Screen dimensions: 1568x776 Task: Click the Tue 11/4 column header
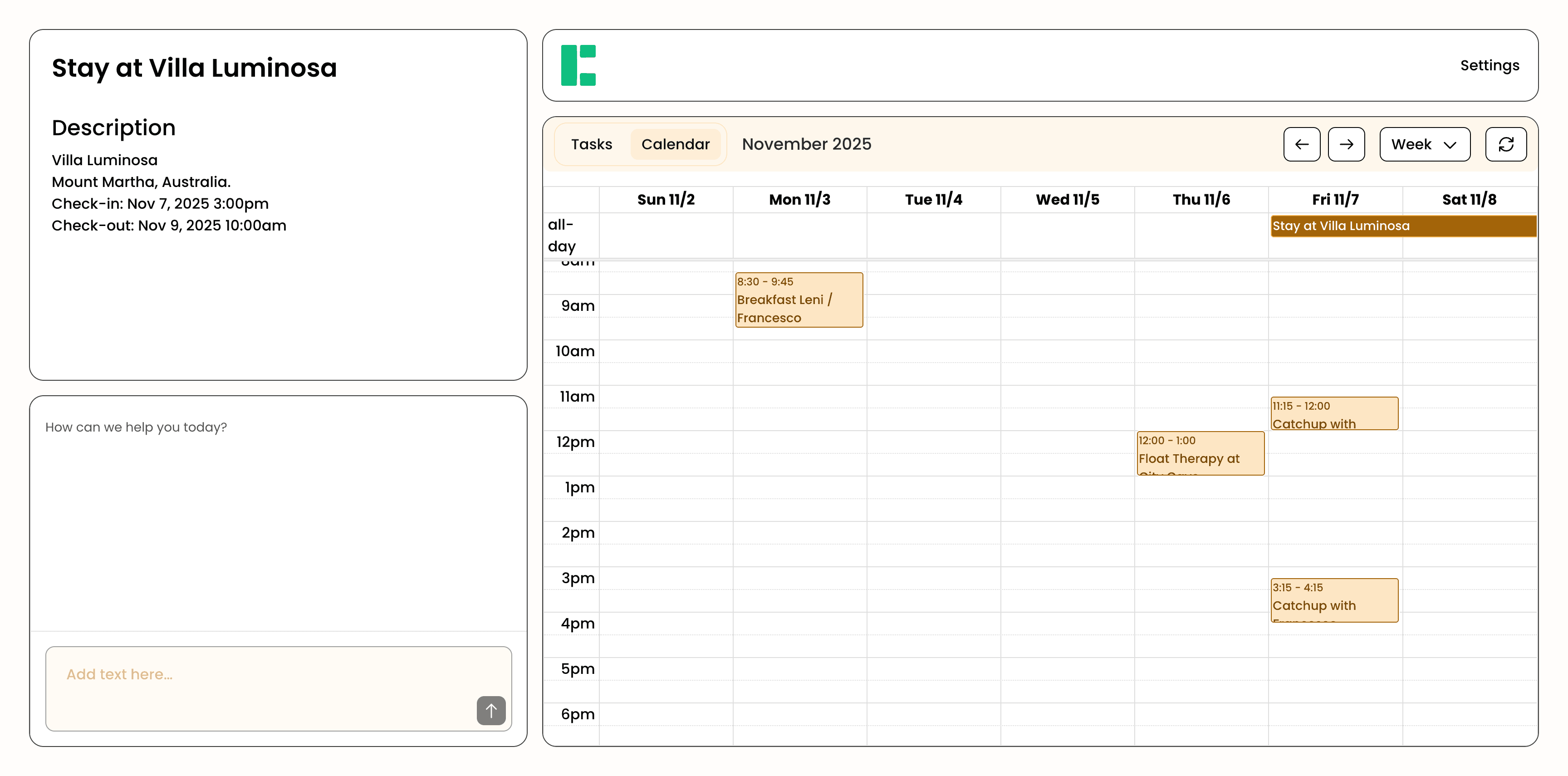(933, 200)
